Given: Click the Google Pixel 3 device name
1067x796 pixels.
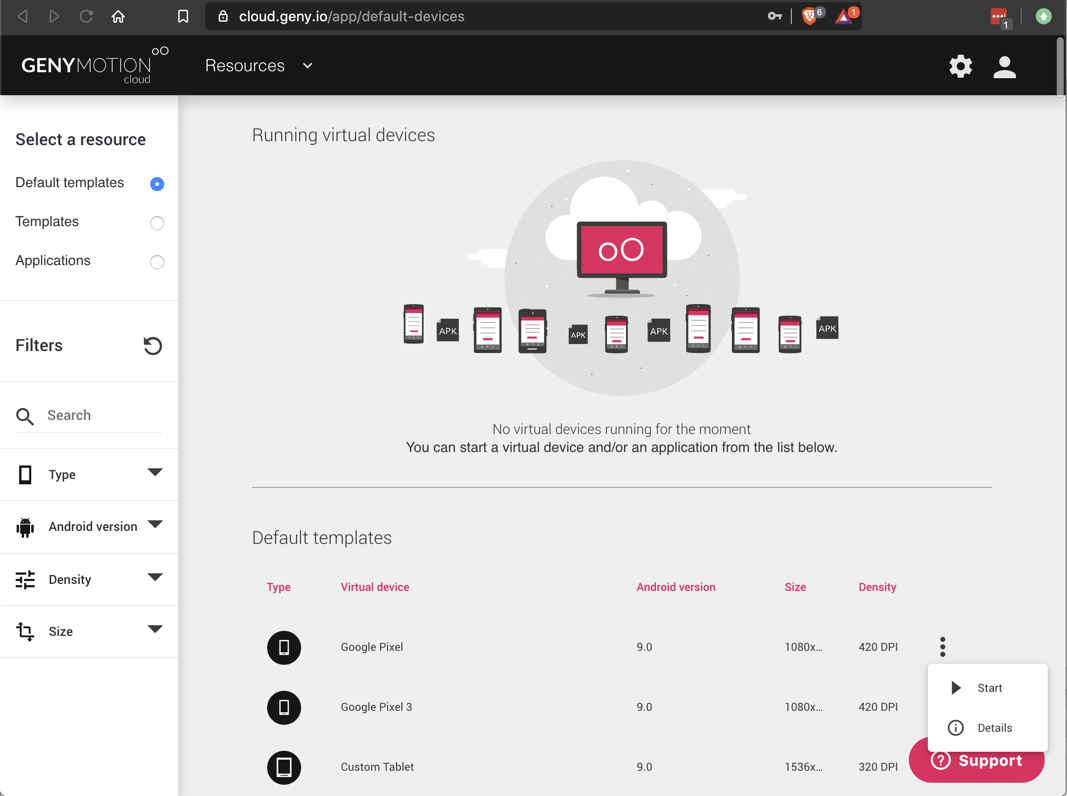Looking at the screenshot, I should coord(376,707).
